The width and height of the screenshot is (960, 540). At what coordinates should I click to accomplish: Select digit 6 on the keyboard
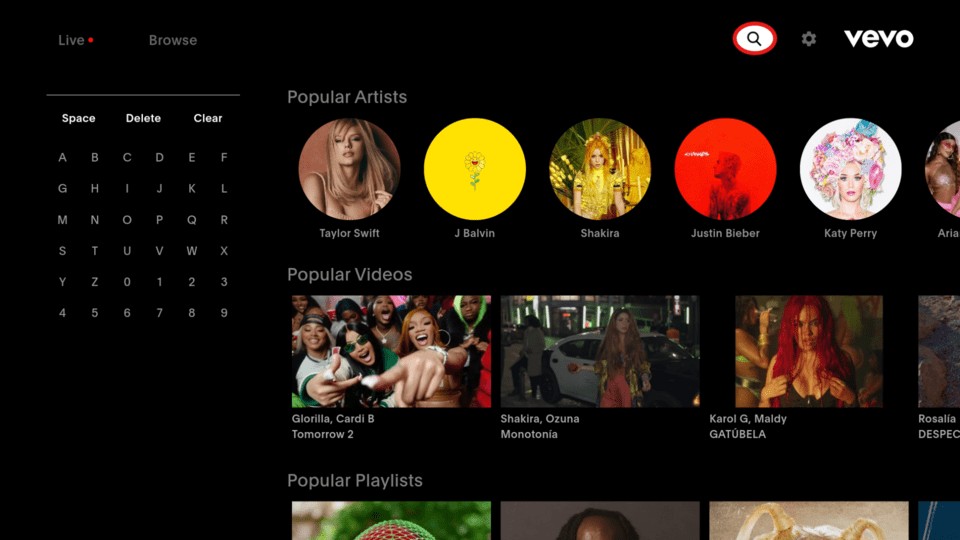127,313
